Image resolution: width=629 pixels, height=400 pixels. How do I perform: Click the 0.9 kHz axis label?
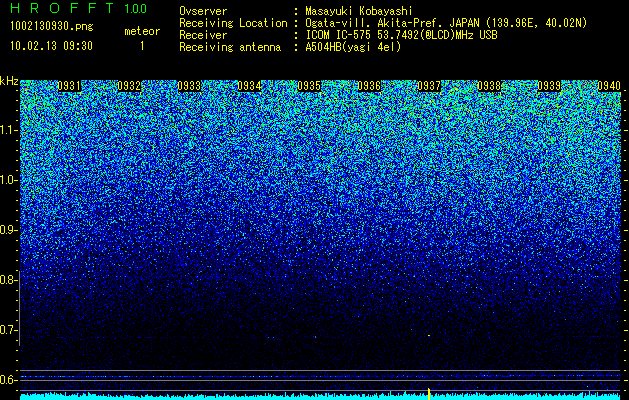click(x=8, y=230)
